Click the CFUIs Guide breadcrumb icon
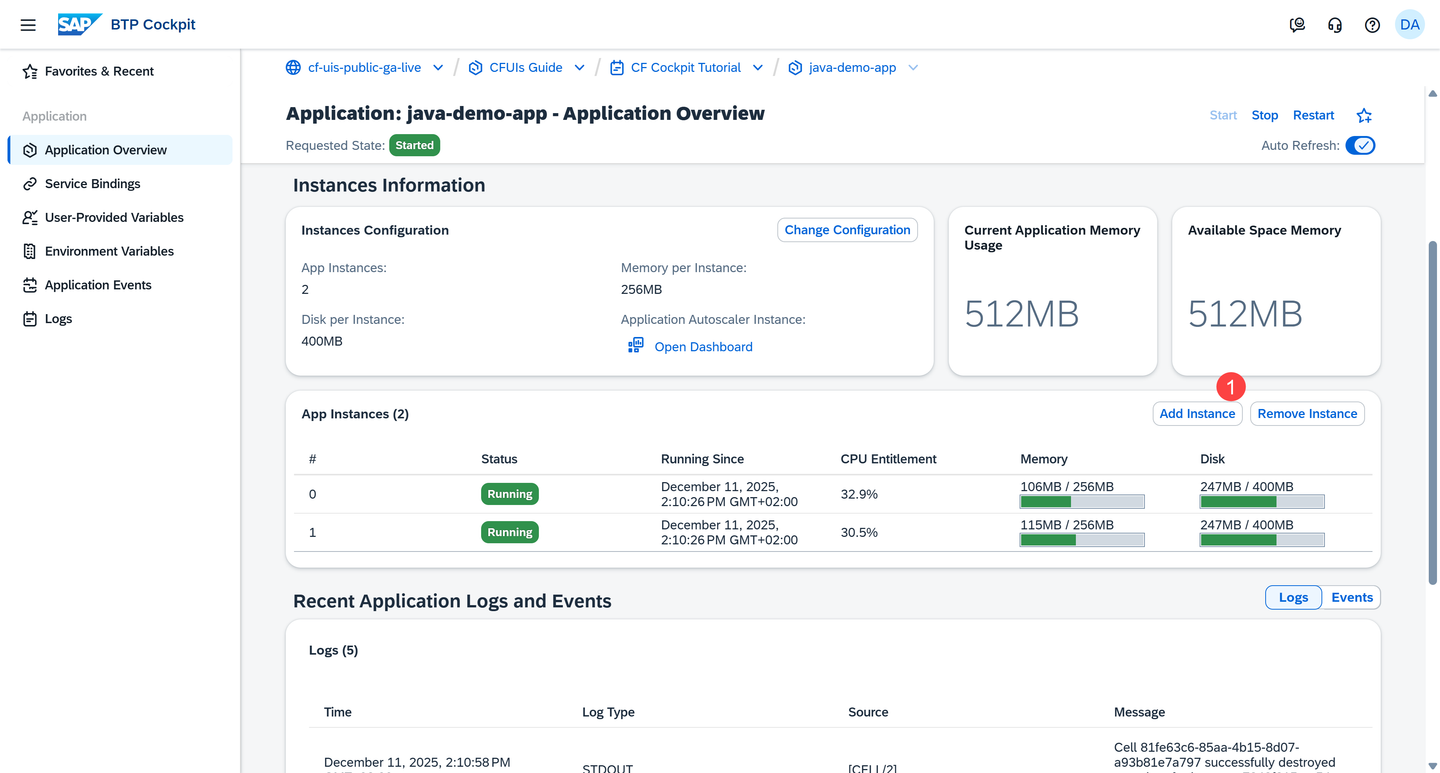The width and height of the screenshot is (1440, 773). 475,68
